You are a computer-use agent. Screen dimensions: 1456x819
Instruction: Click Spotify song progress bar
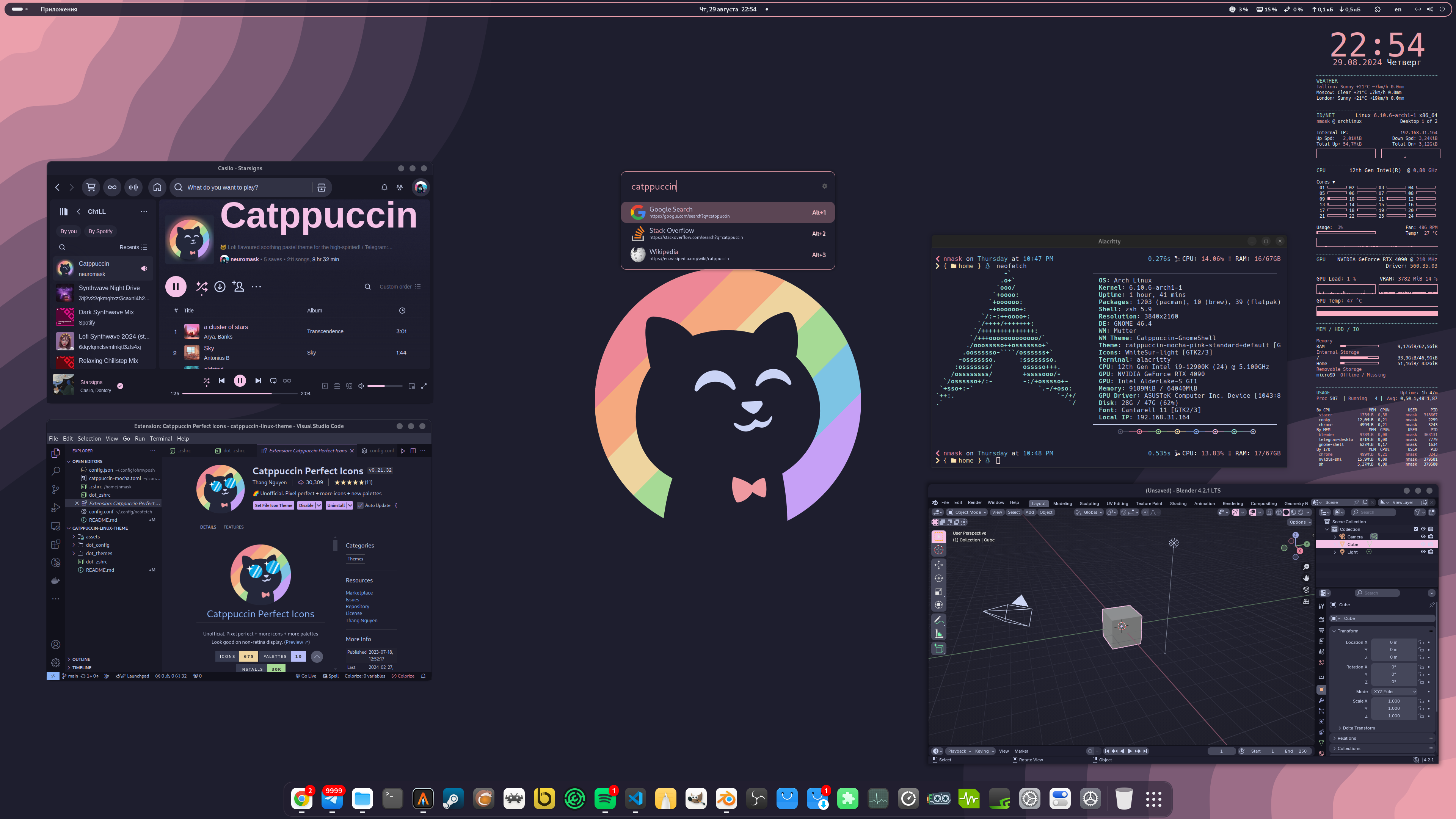coord(240,394)
